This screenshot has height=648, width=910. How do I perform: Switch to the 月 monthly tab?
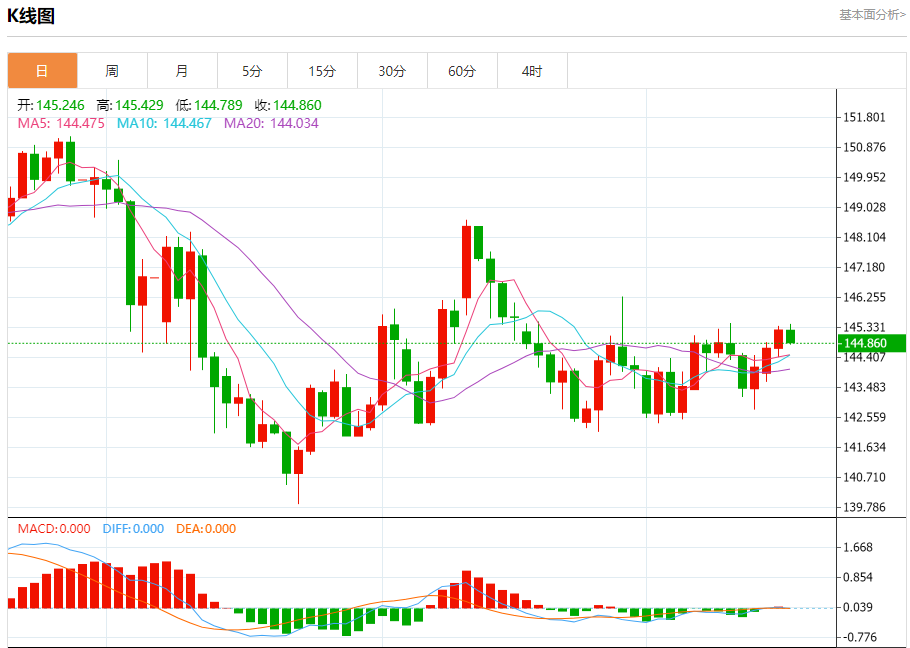(x=182, y=71)
